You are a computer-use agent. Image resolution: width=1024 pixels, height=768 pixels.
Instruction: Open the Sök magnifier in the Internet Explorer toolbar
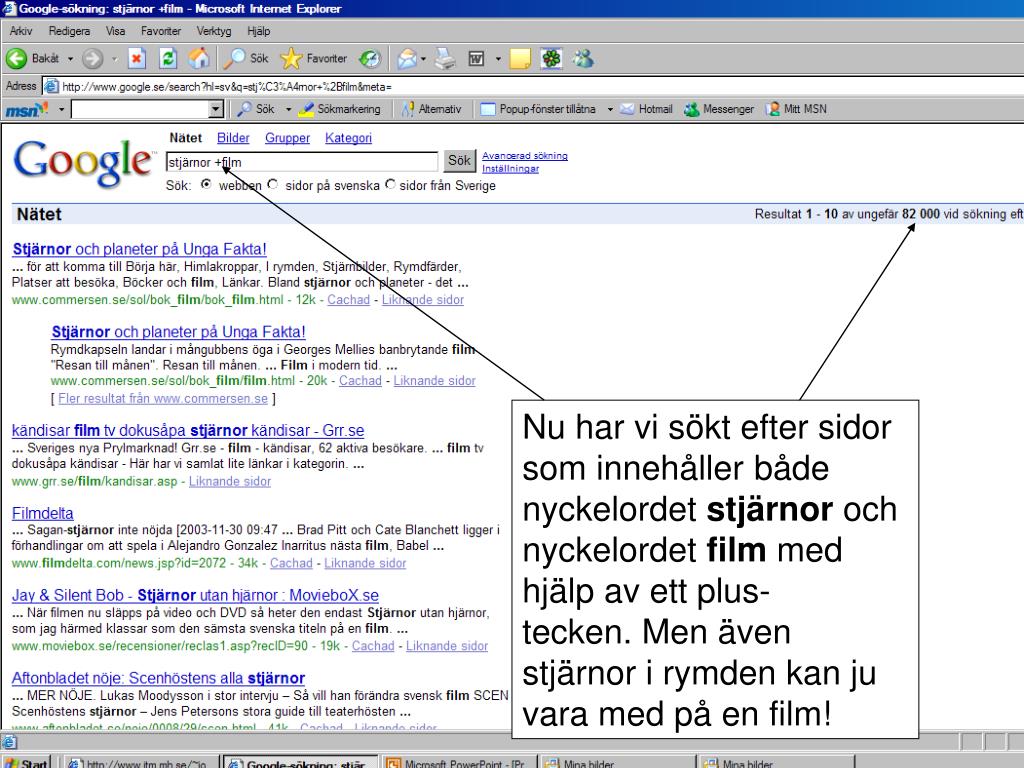pos(246,59)
